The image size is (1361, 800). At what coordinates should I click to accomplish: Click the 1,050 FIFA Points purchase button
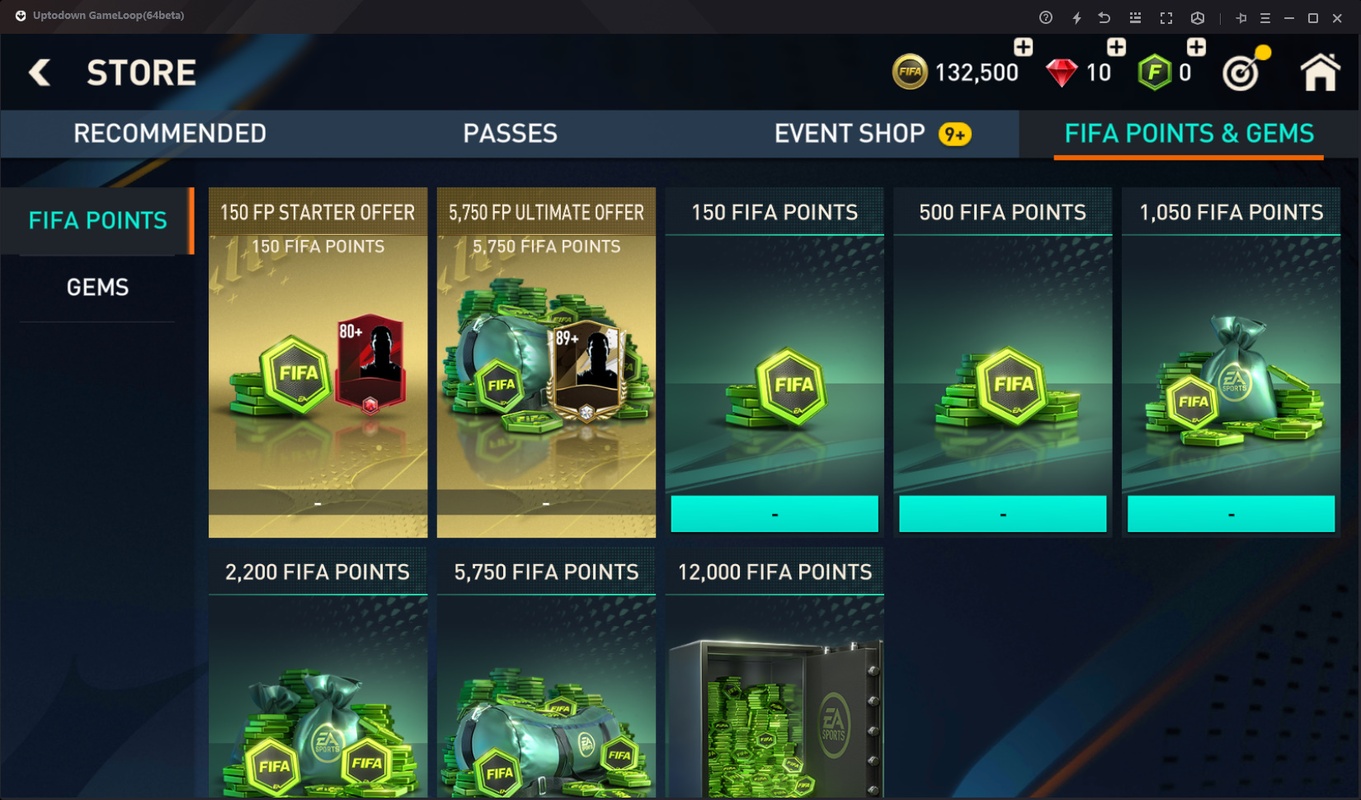(1230, 514)
